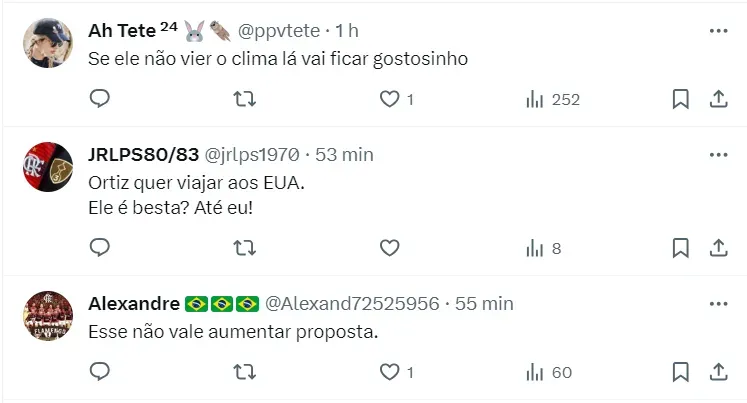Like the Ortiz quer viajar tweet
Image resolution: width=747 pixels, height=403 pixels.
click(389, 248)
